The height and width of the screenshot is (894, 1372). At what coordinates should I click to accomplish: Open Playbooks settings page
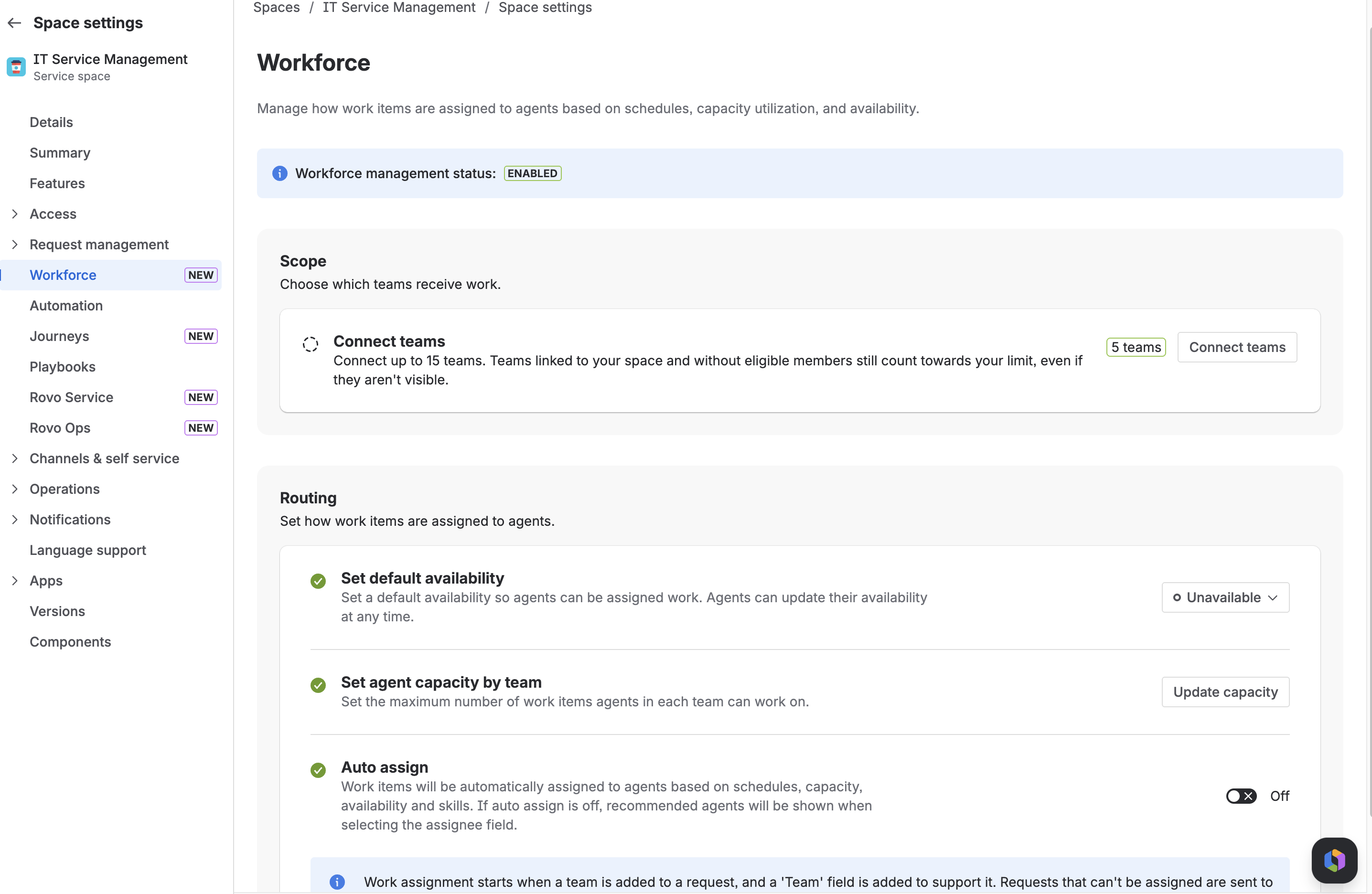click(x=111, y=367)
